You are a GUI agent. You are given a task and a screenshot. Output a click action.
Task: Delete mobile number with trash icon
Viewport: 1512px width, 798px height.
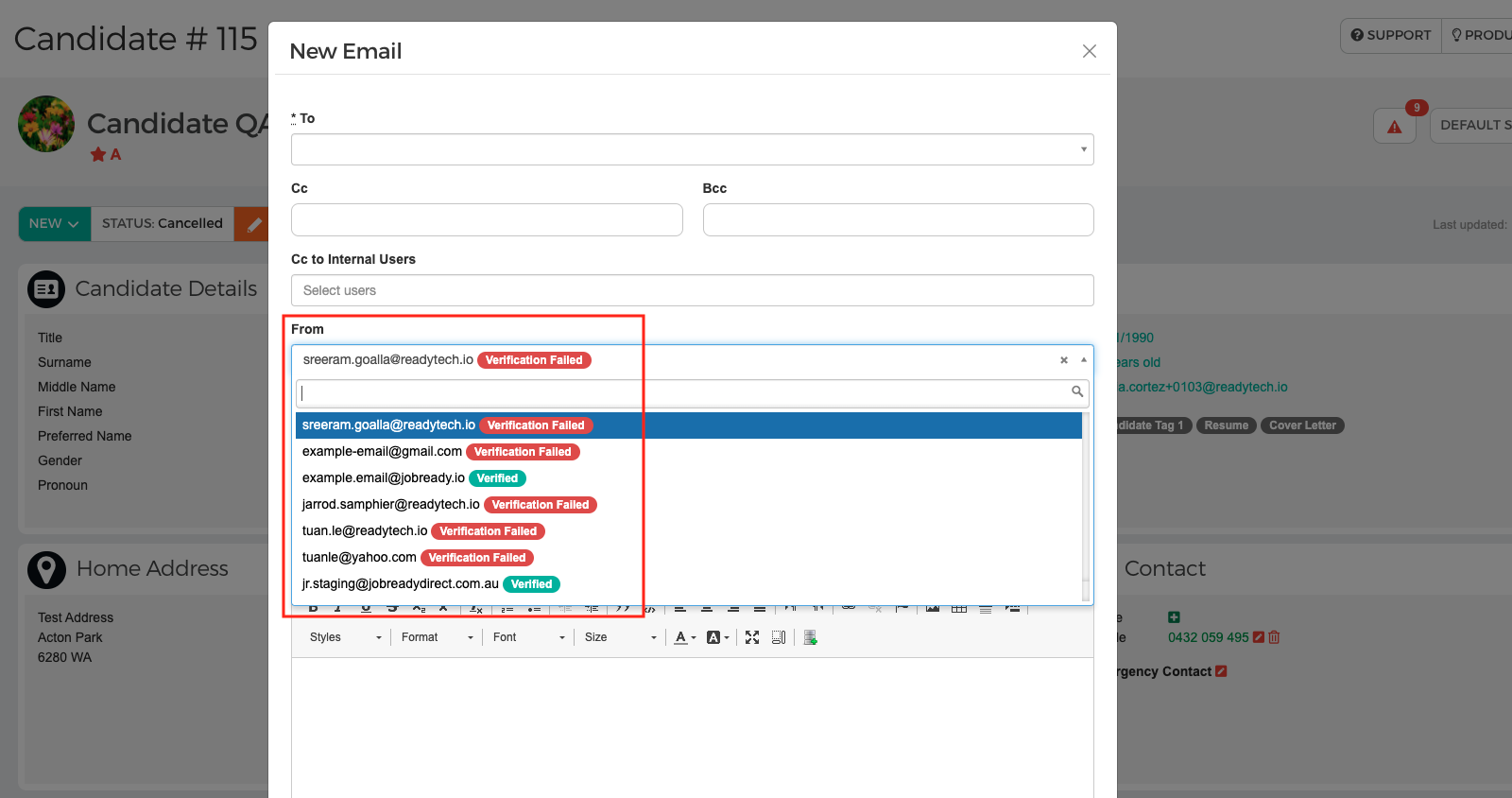(x=1274, y=637)
